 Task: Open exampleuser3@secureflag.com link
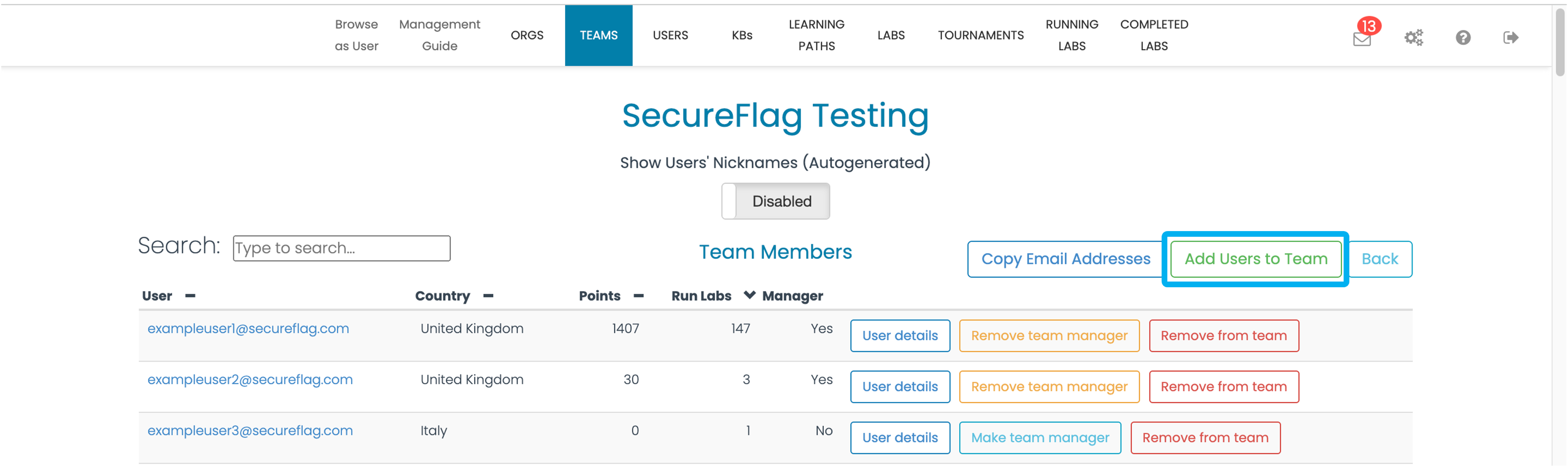pos(250,431)
